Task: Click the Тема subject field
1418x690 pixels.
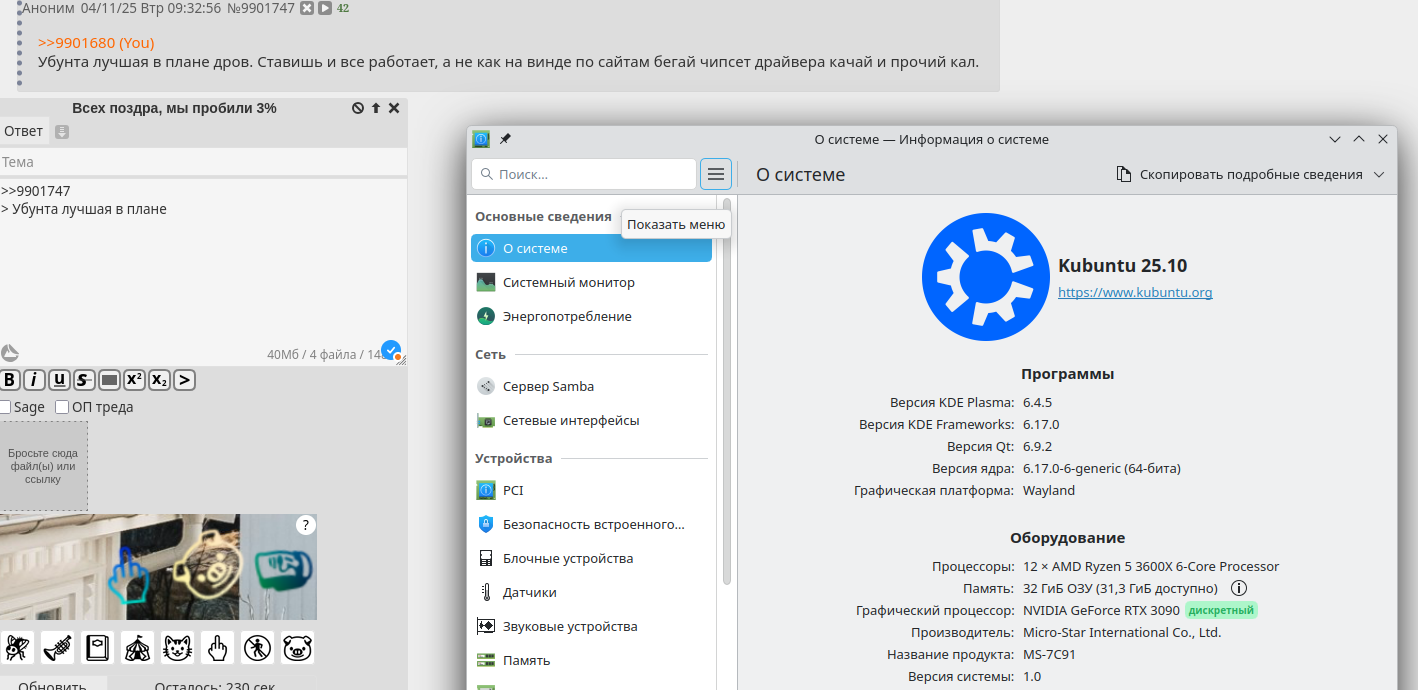Action: click(203, 162)
